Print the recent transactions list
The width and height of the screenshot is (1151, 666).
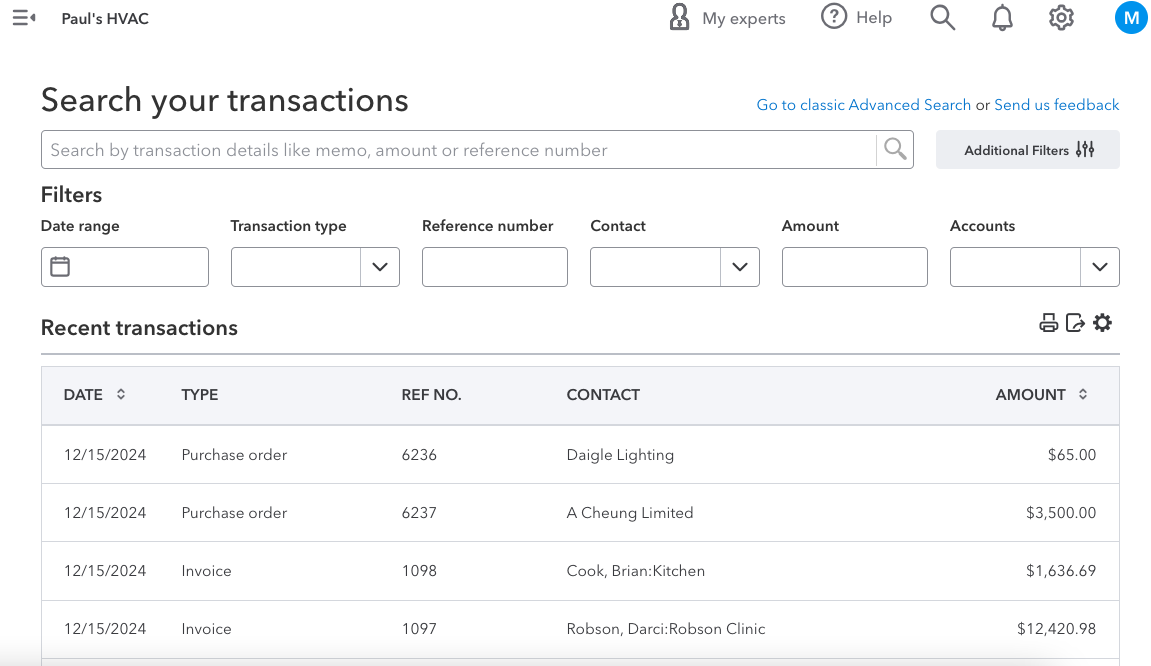click(1048, 323)
